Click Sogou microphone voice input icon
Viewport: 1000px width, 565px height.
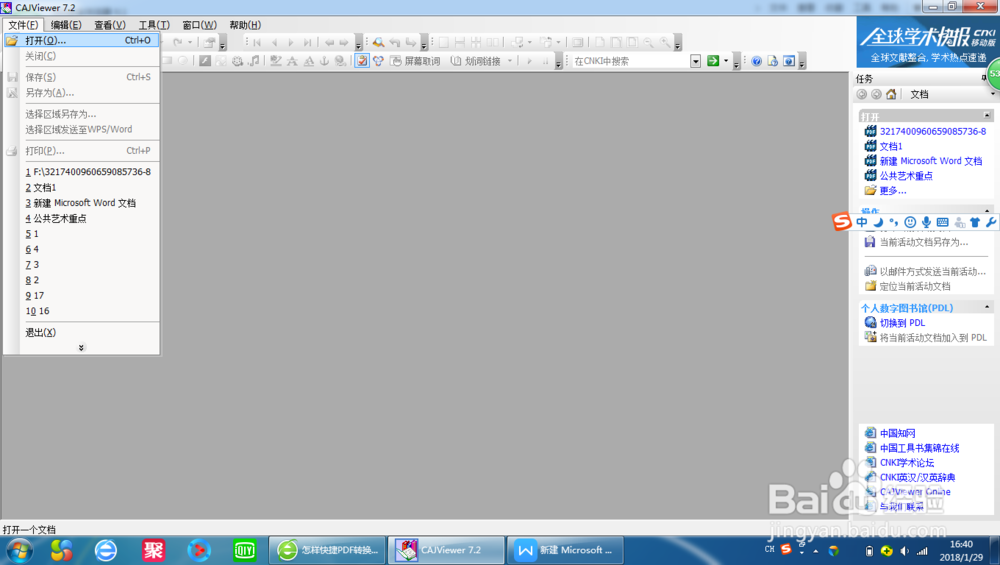click(926, 222)
